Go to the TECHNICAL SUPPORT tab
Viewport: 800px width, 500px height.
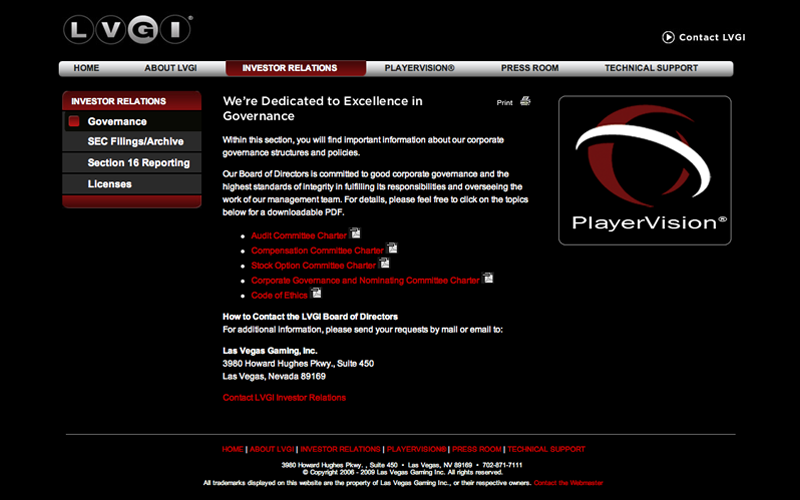[651, 68]
